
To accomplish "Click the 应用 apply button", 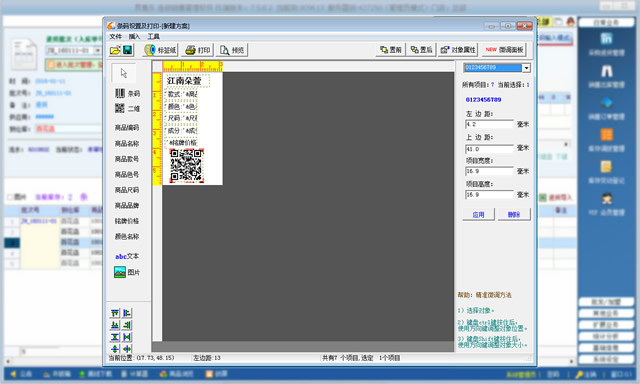I will click(x=478, y=214).
